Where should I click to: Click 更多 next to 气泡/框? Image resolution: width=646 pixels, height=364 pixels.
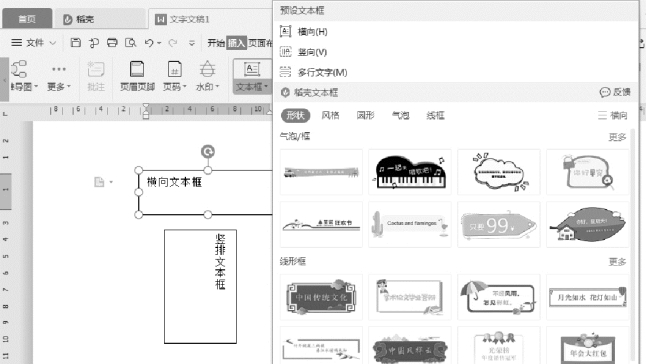617,137
